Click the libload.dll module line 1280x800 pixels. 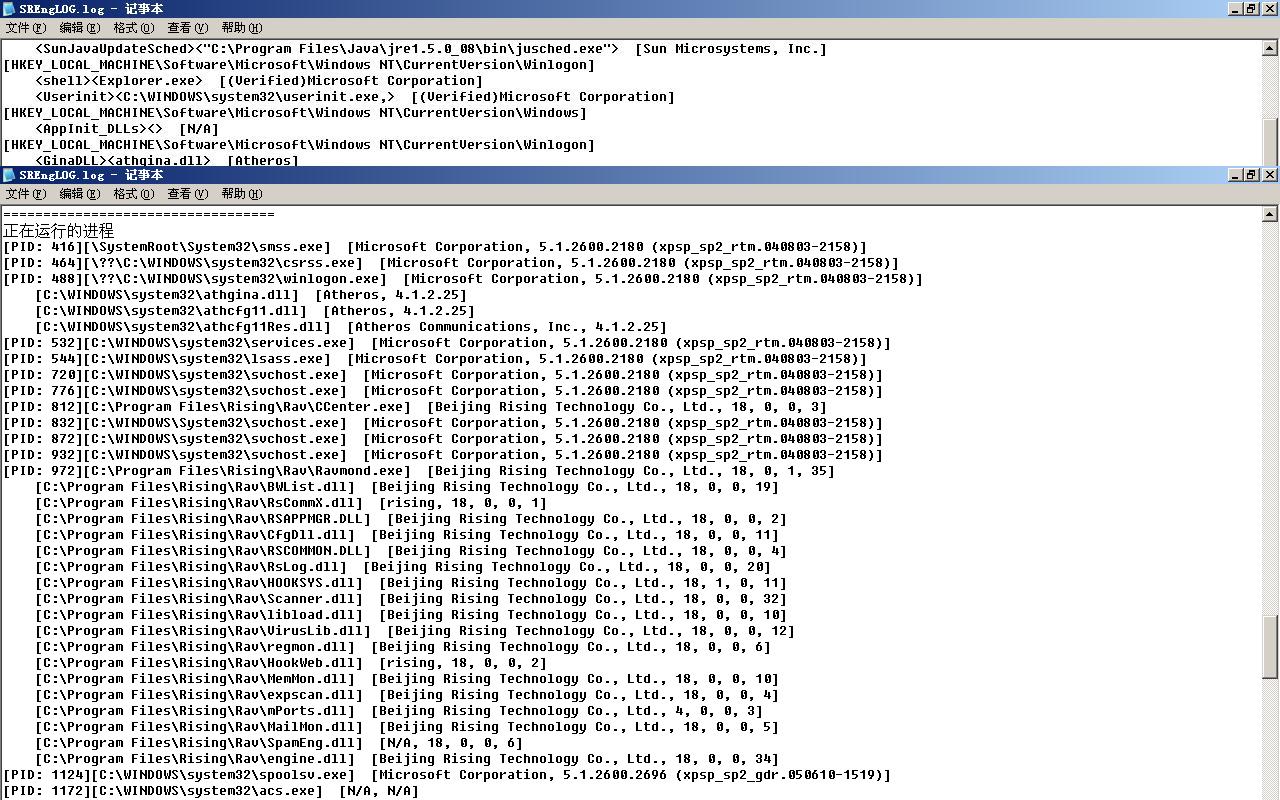[411, 615]
